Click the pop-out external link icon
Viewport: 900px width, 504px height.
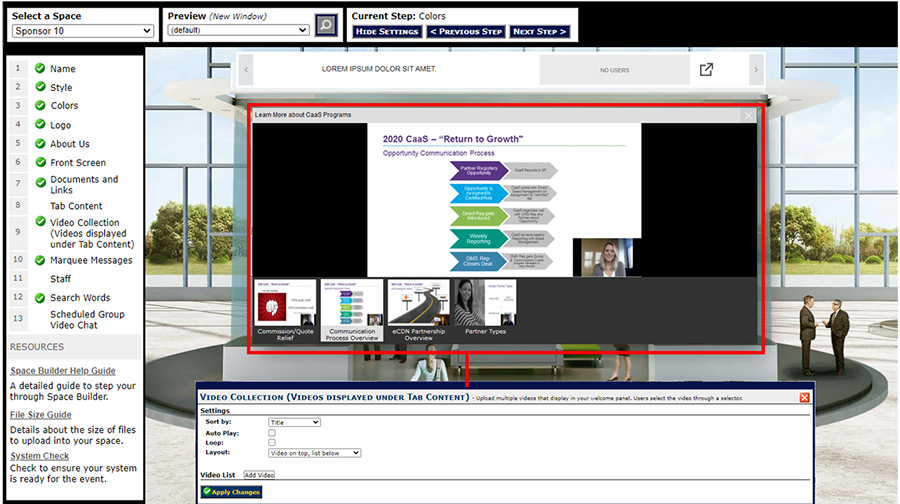pyautogui.click(x=706, y=70)
